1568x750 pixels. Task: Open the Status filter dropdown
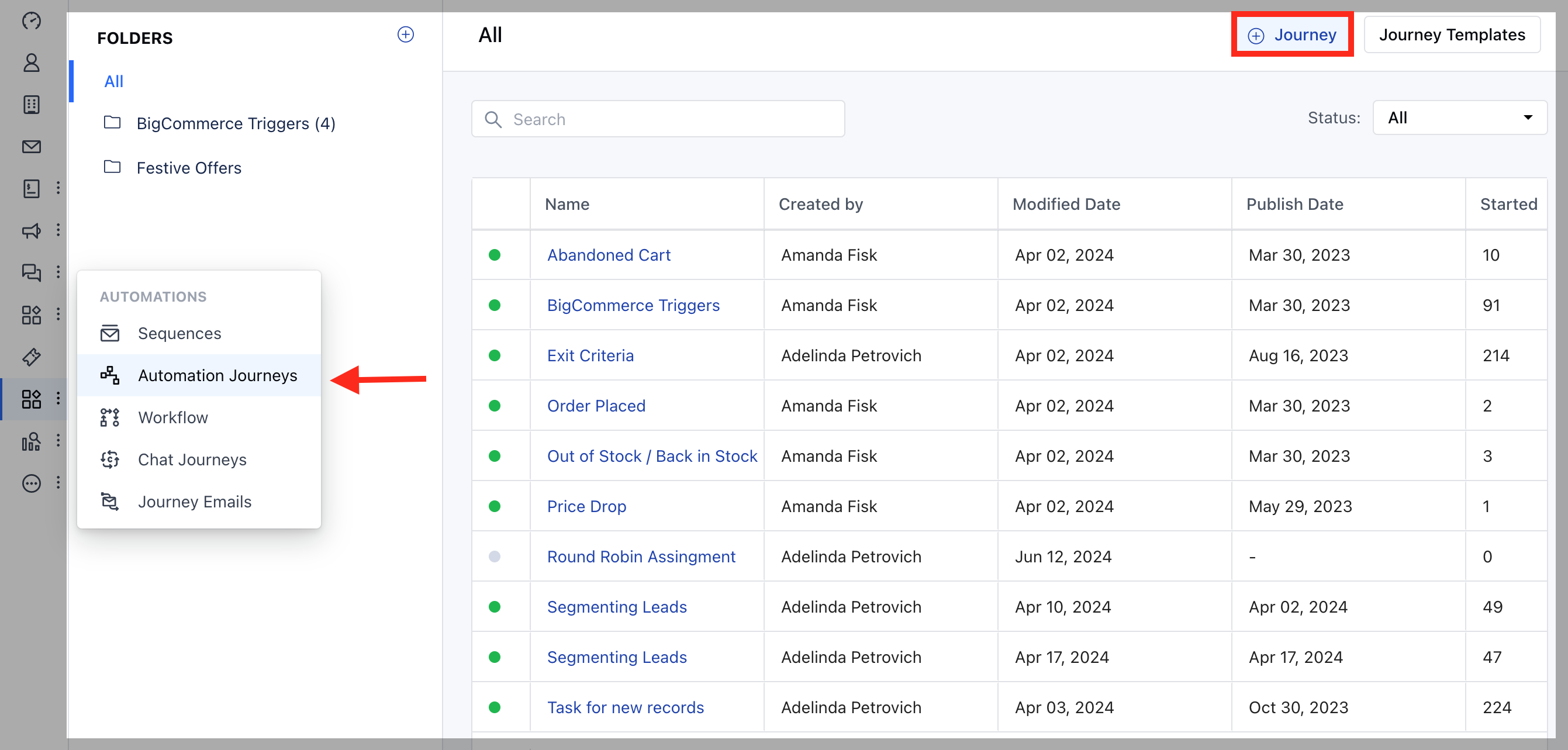coord(1460,117)
